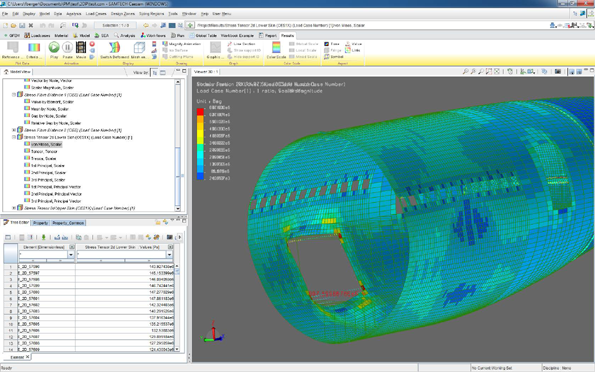Switch to the Analysis ribbon tab
Image resolution: width=595 pixels, height=372 pixels.
coord(125,35)
